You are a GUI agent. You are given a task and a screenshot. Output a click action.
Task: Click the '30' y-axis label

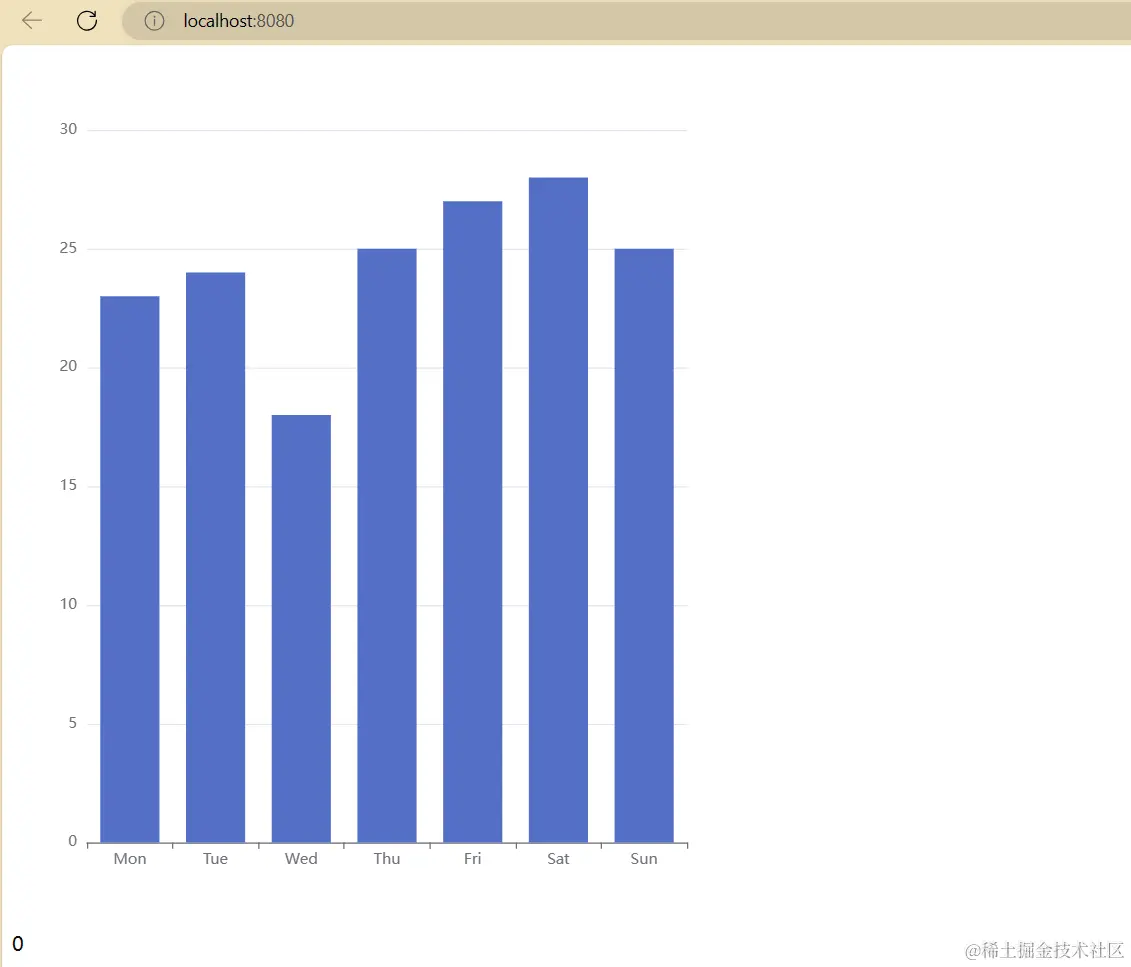(x=68, y=129)
